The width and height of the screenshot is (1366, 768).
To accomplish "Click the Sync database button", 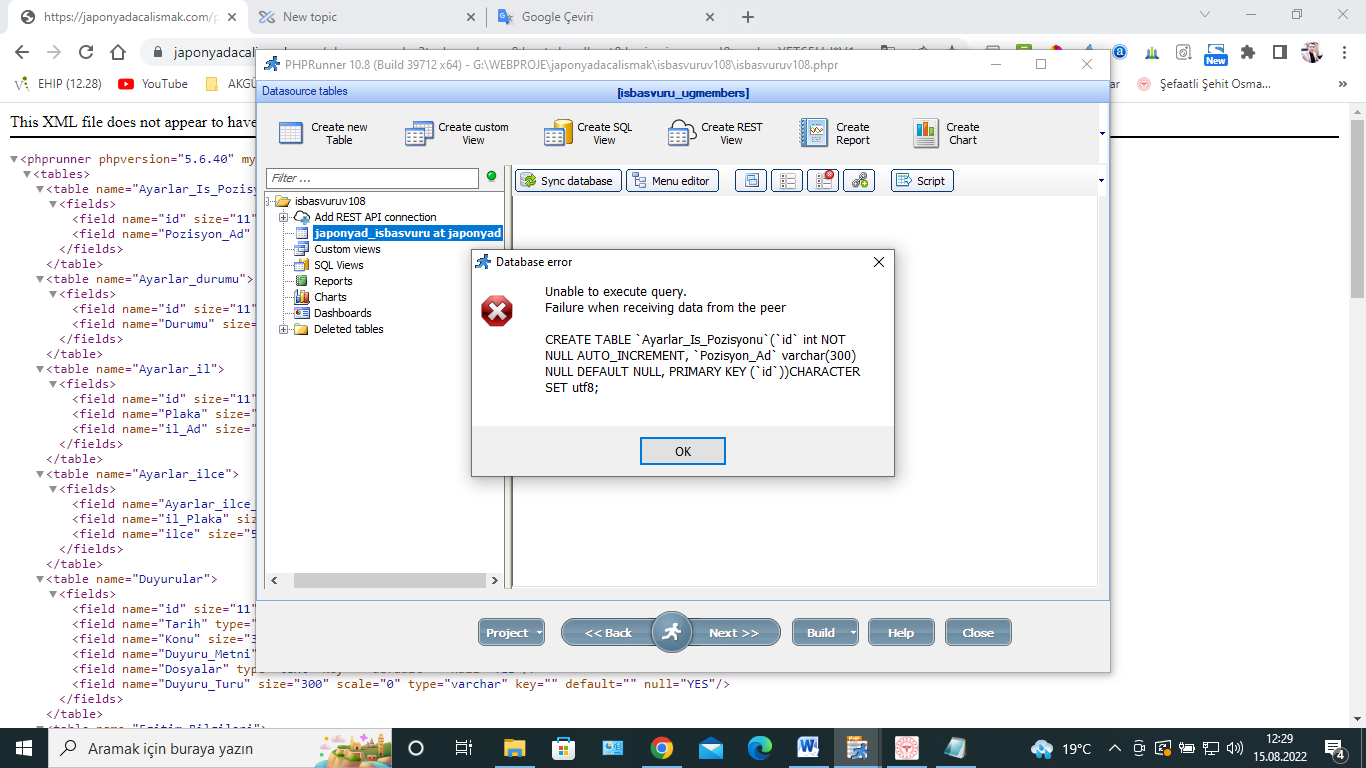I will pos(568,181).
